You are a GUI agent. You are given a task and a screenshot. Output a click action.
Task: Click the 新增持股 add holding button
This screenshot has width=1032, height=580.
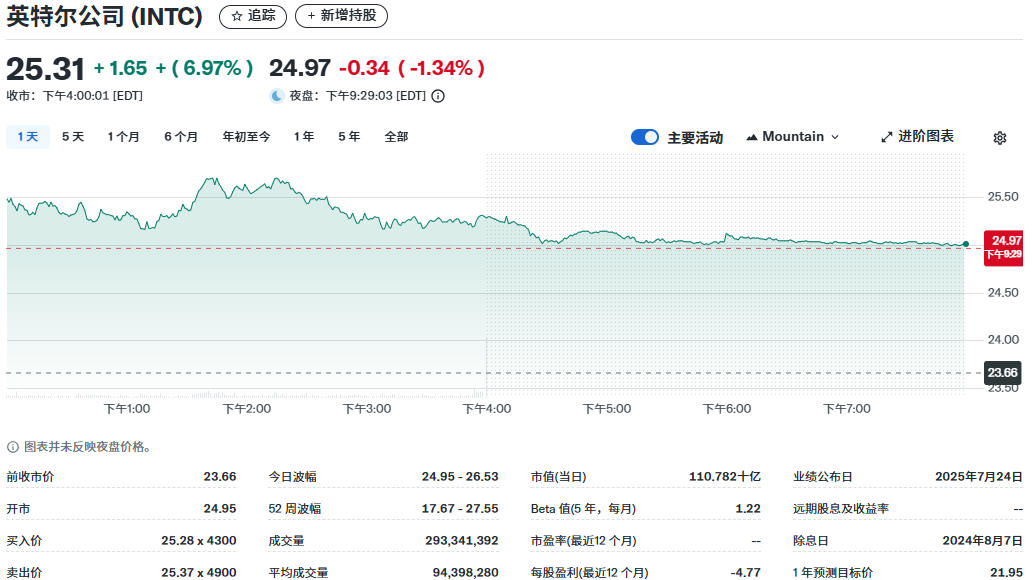tap(341, 16)
